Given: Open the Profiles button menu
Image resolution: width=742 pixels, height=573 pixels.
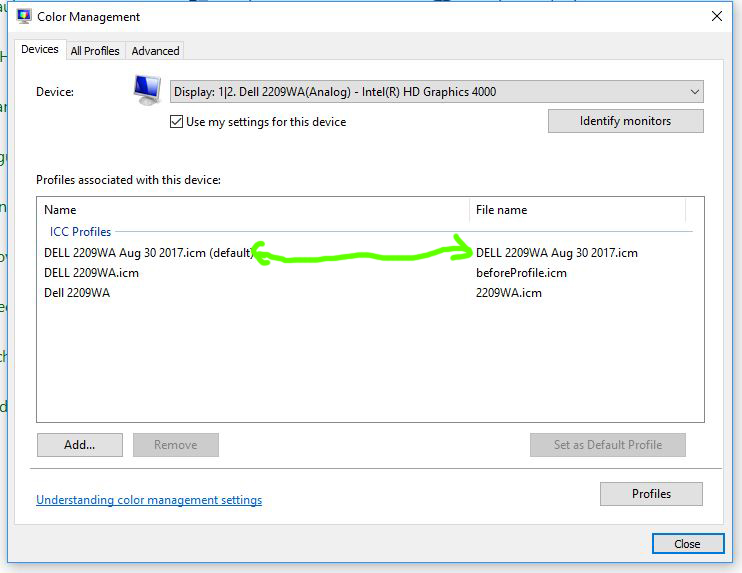Looking at the screenshot, I should [651, 494].
